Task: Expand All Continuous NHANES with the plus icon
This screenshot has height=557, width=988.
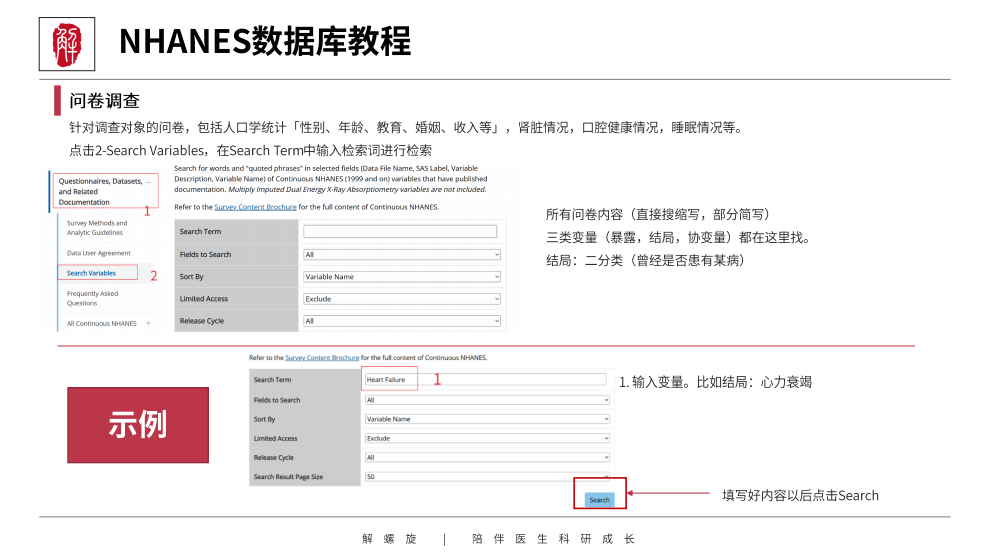Action: [149, 323]
